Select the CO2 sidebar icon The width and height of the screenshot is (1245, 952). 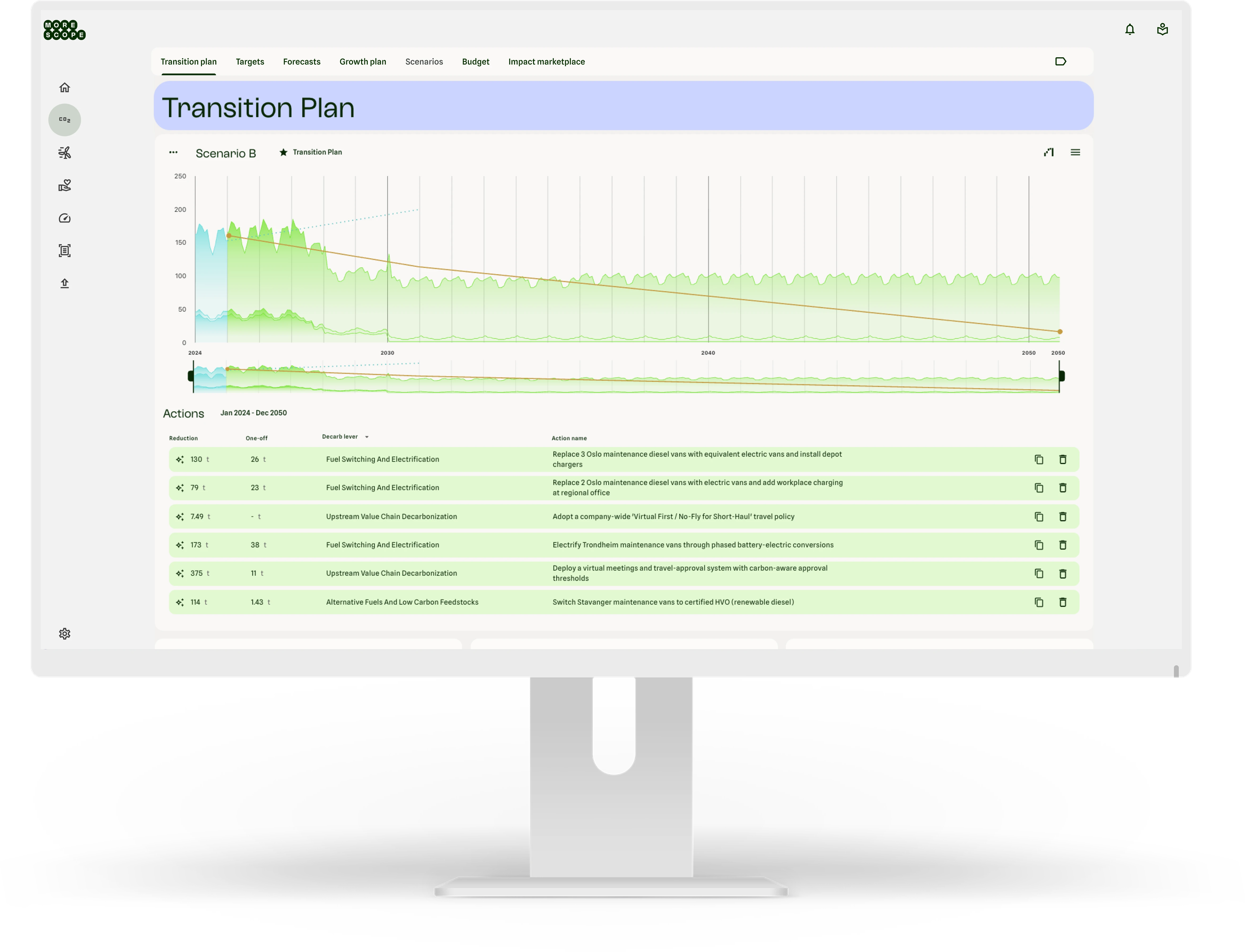(x=65, y=120)
